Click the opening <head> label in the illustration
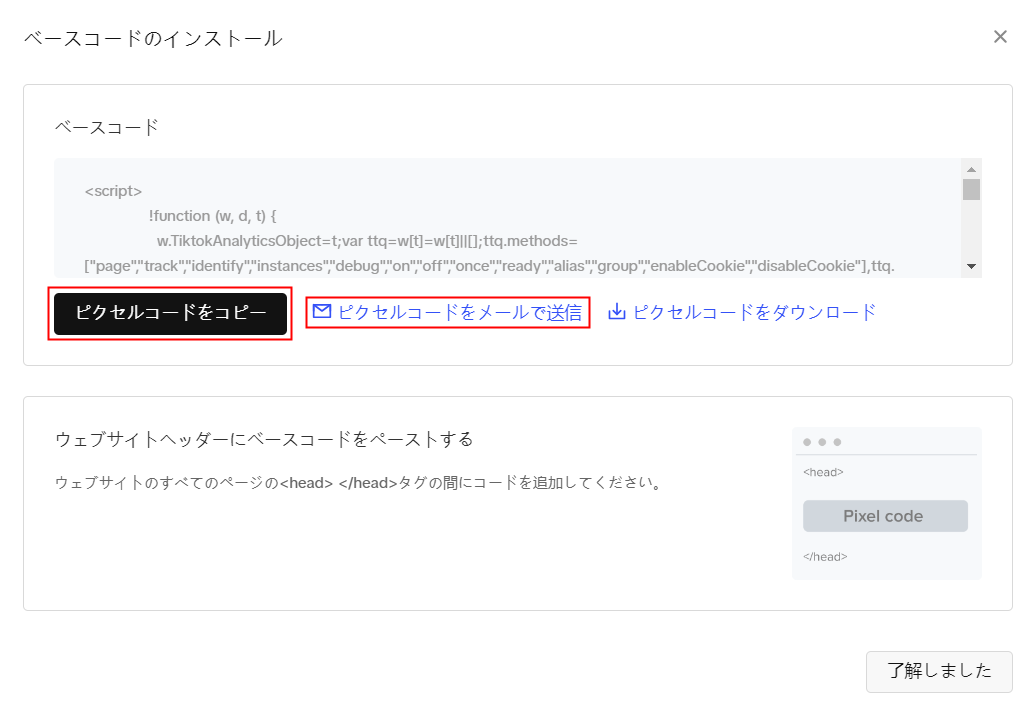This screenshot has height=719, width=1034. (x=823, y=472)
